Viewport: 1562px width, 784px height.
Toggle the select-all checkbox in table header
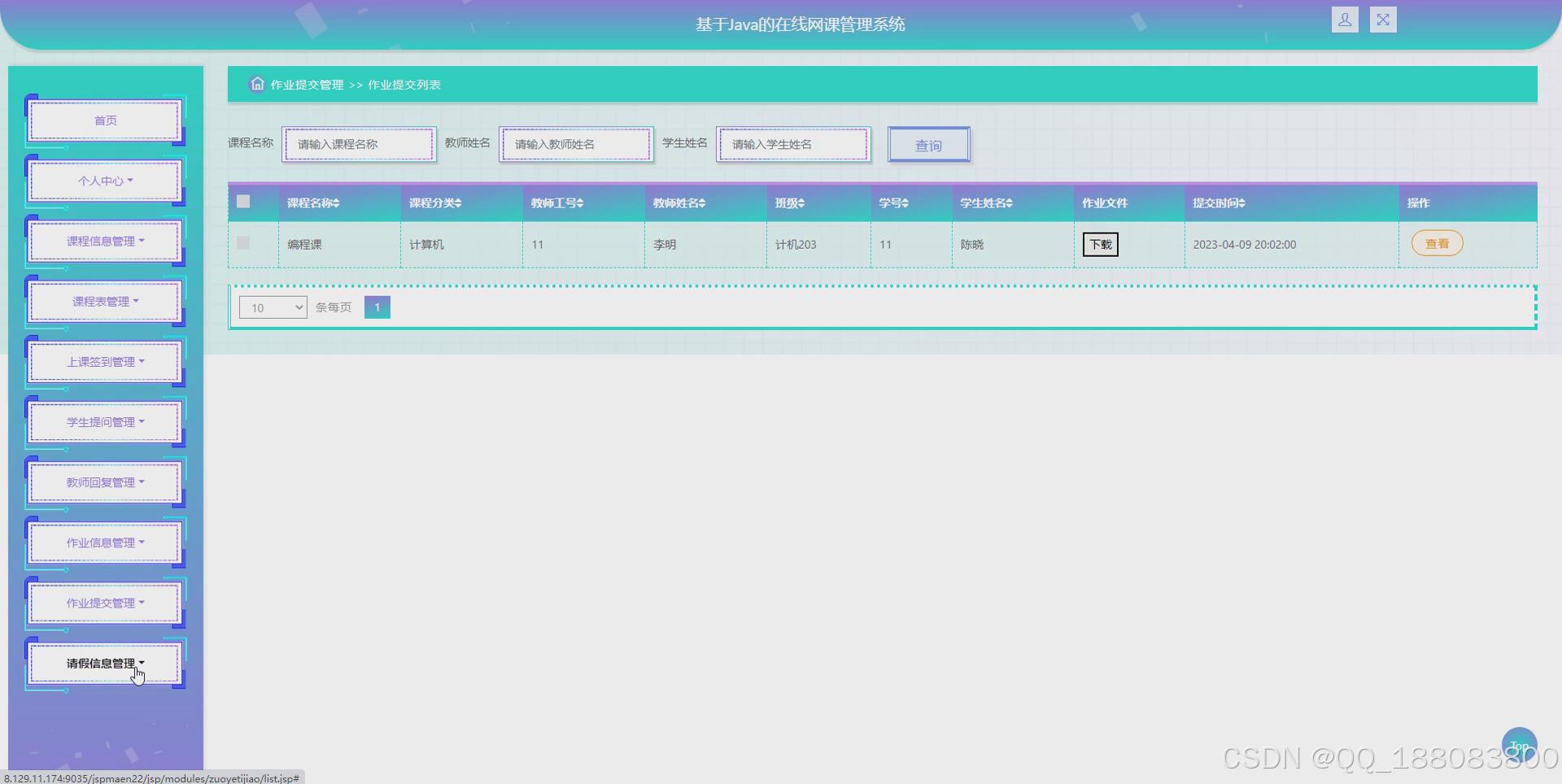(242, 202)
